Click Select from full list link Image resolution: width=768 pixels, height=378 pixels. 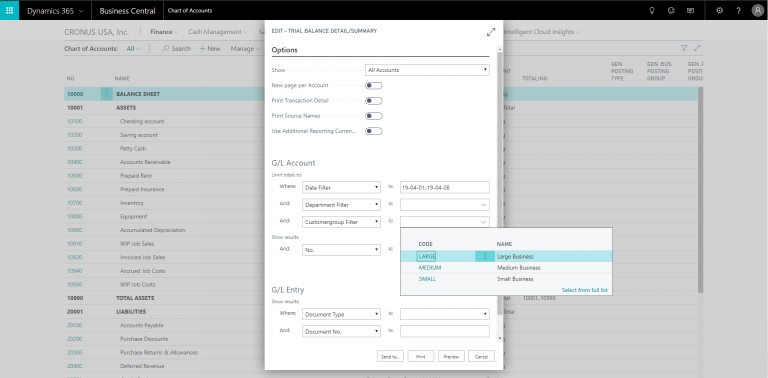tap(584, 290)
